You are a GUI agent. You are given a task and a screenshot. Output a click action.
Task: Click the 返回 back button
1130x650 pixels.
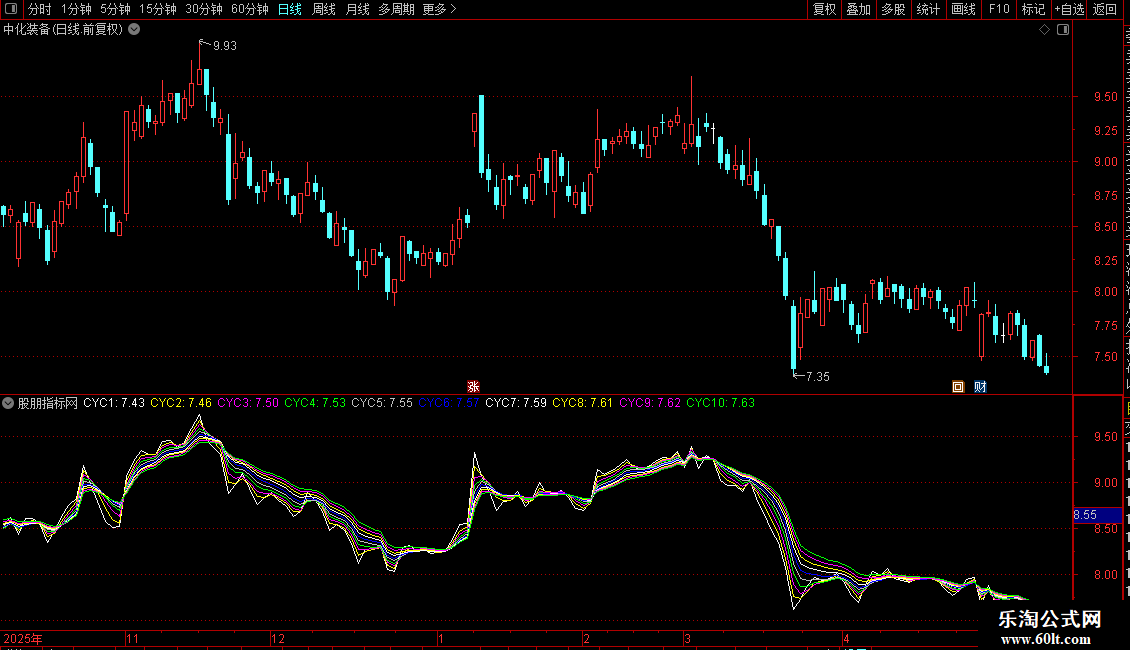pos(1105,9)
